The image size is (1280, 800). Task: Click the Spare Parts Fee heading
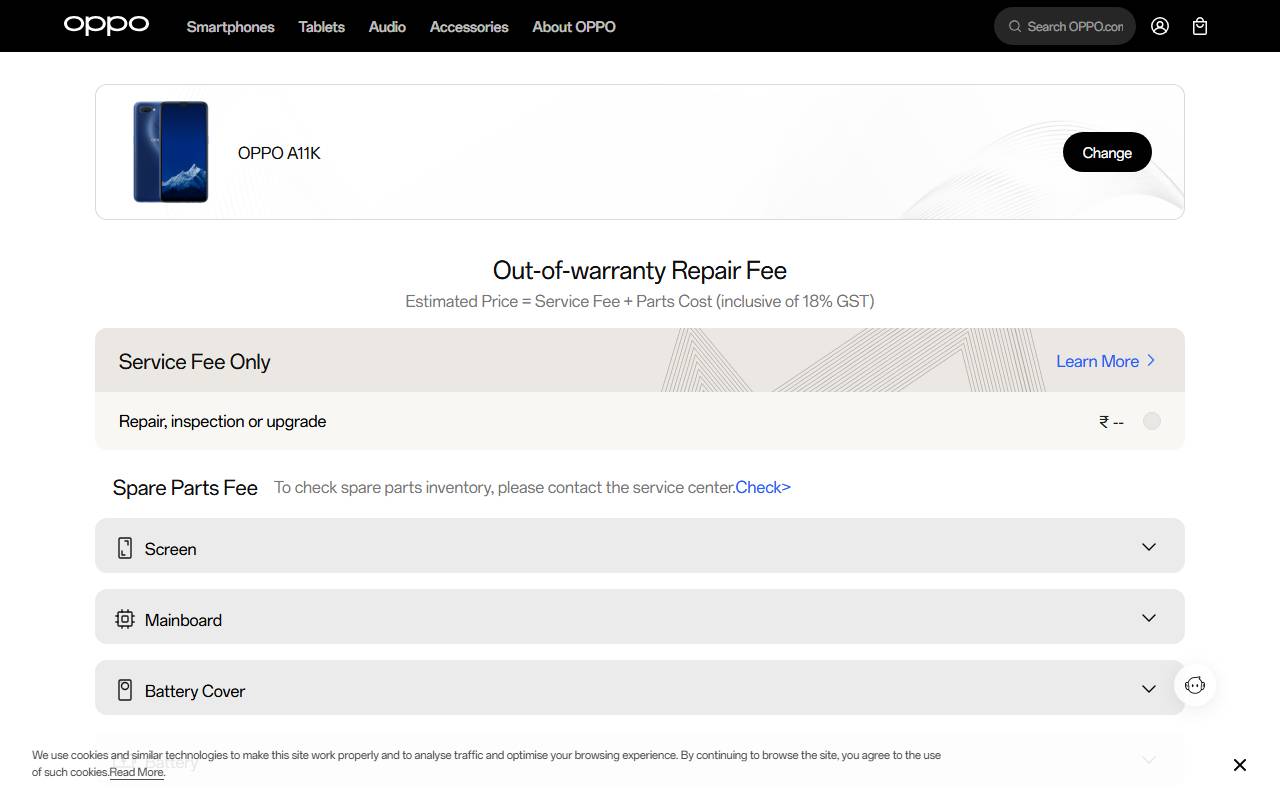pyautogui.click(x=185, y=488)
